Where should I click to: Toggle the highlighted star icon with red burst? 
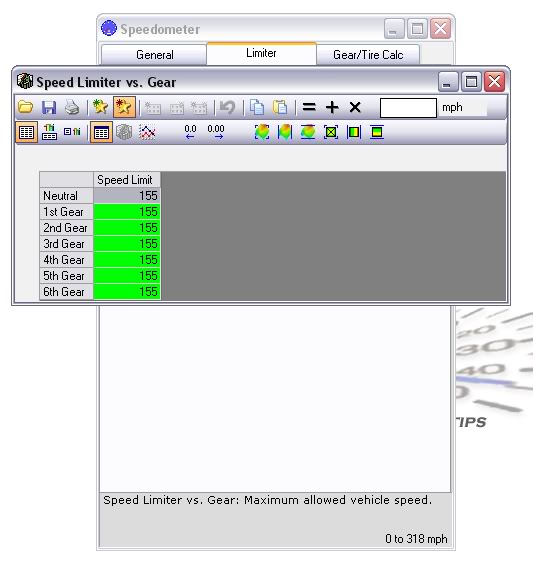124,107
